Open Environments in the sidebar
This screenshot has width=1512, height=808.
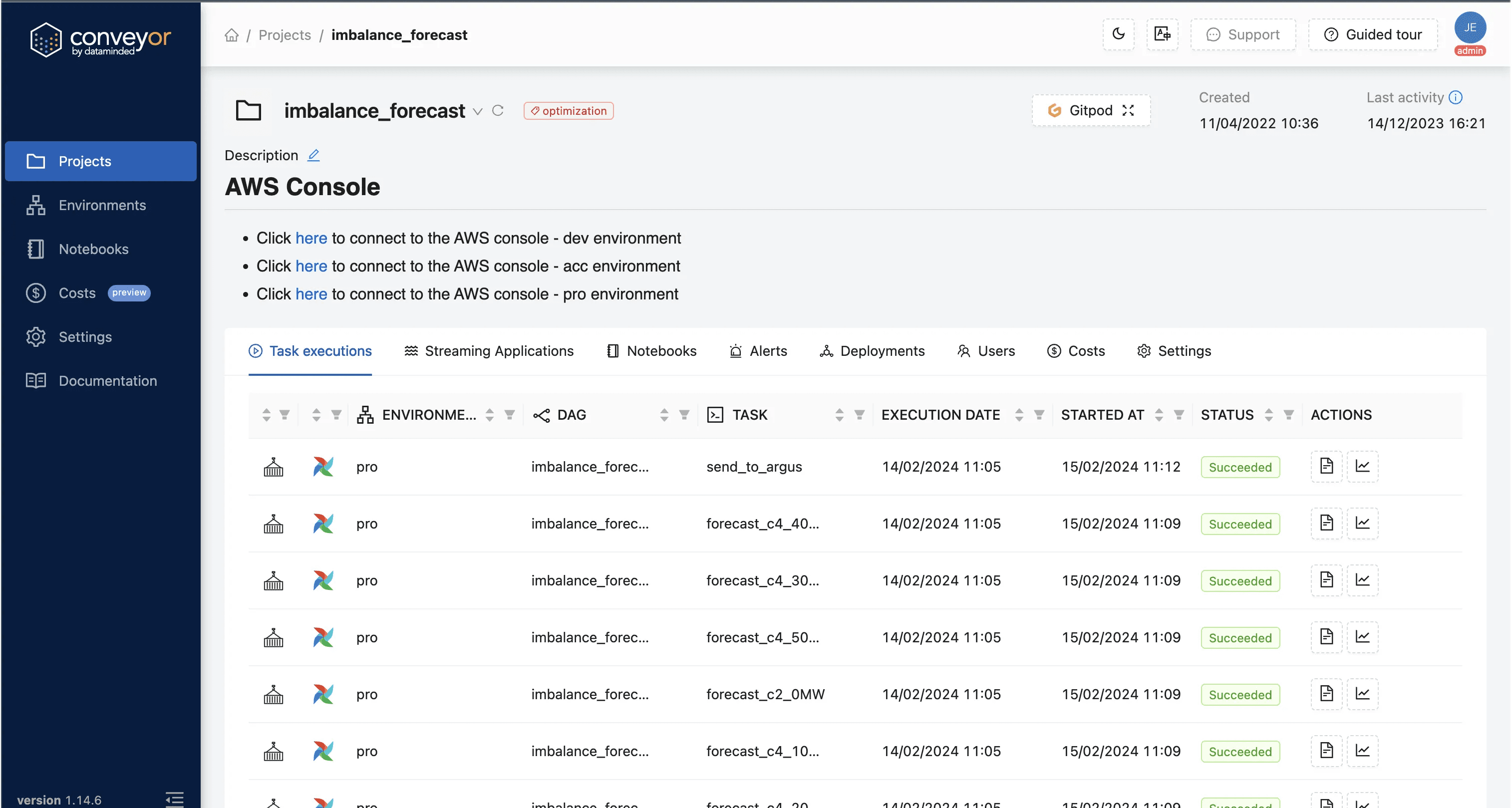(102, 206)
